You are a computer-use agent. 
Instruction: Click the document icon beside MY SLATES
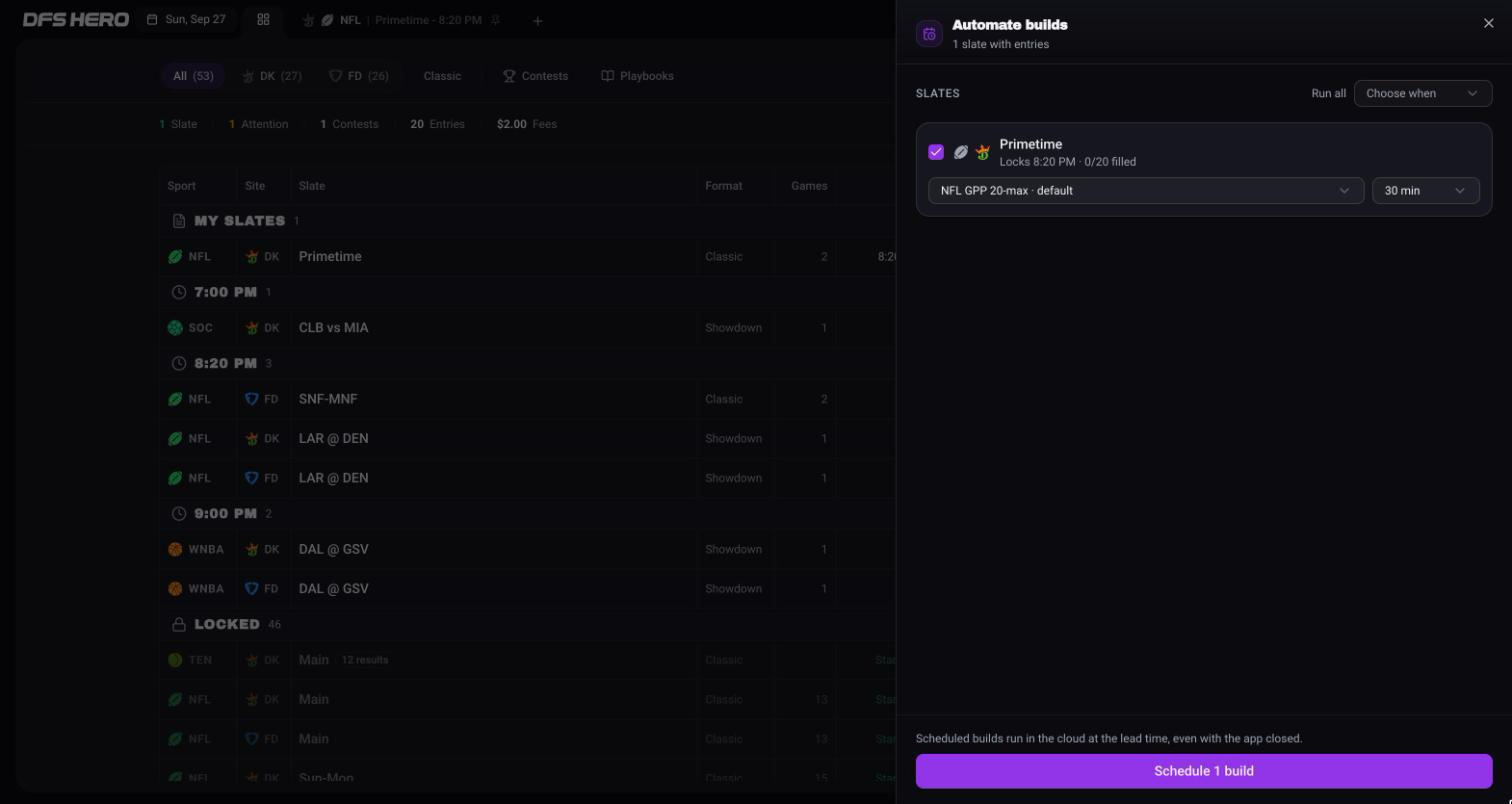pos(179,221)
